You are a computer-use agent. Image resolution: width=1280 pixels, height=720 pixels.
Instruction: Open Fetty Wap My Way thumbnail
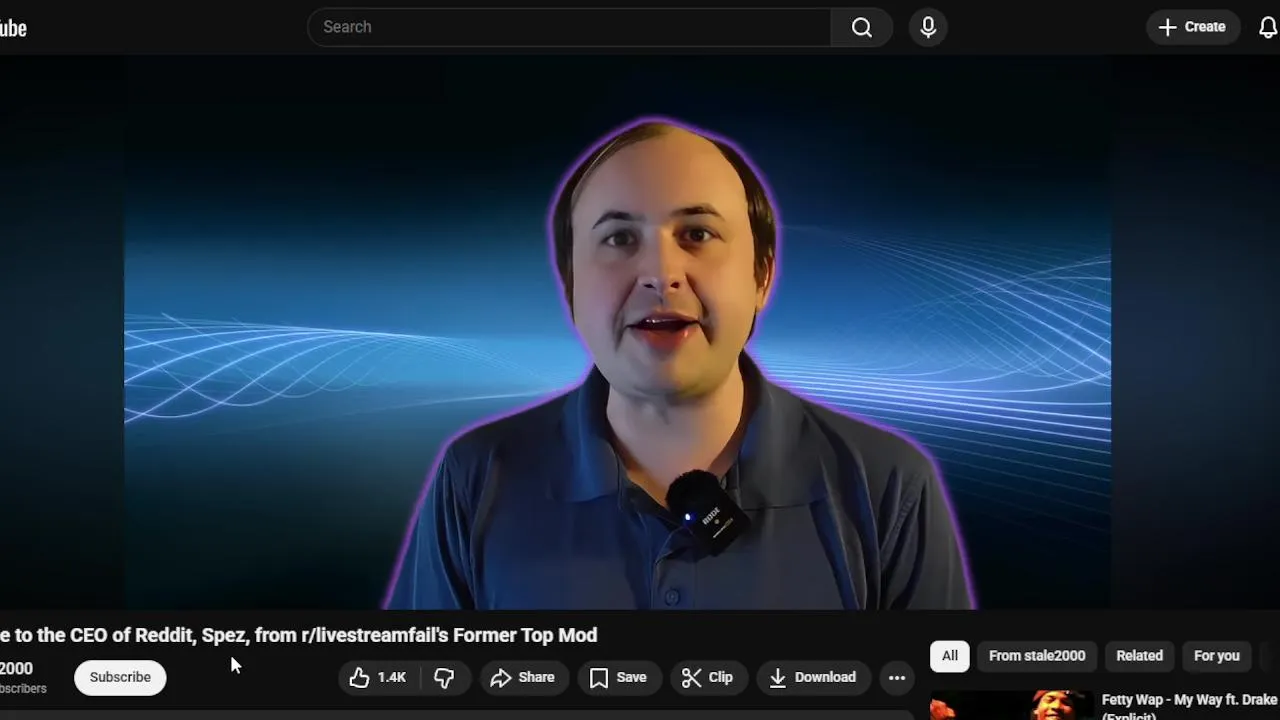click(1011, 706)
